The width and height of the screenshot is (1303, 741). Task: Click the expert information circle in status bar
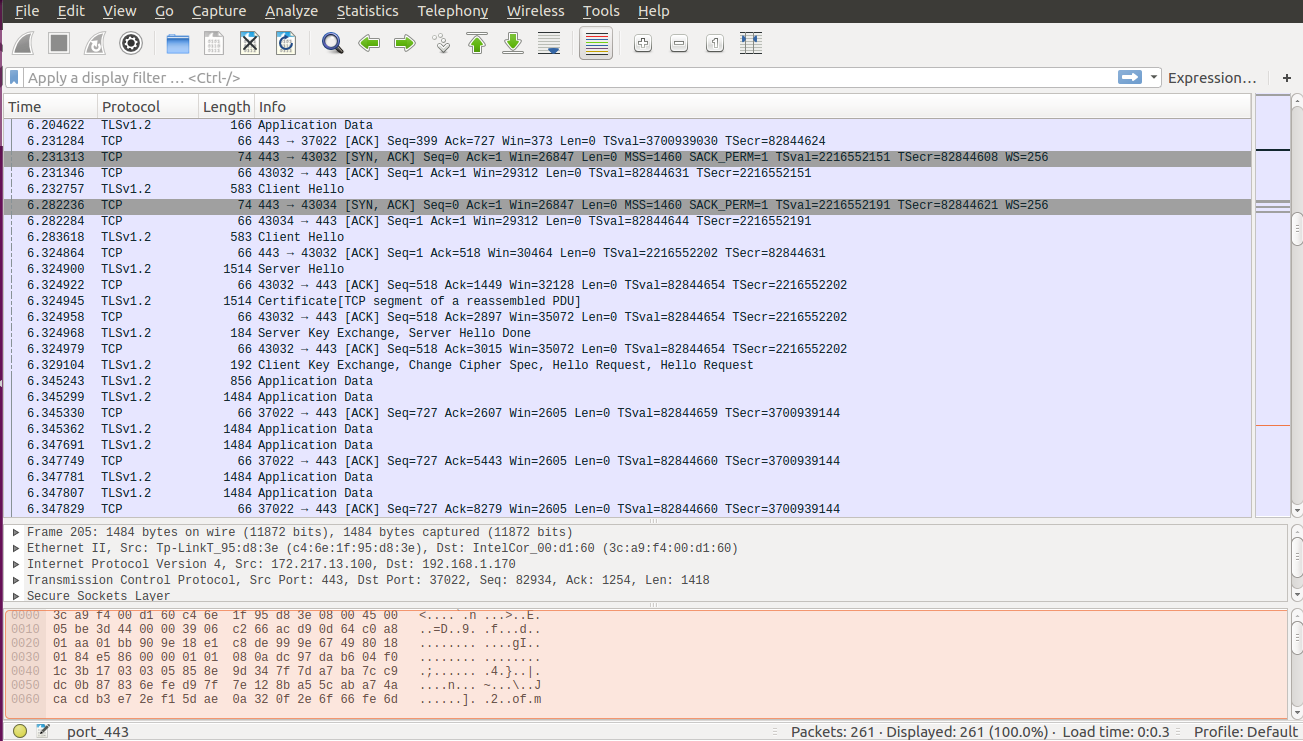[20, 731]
